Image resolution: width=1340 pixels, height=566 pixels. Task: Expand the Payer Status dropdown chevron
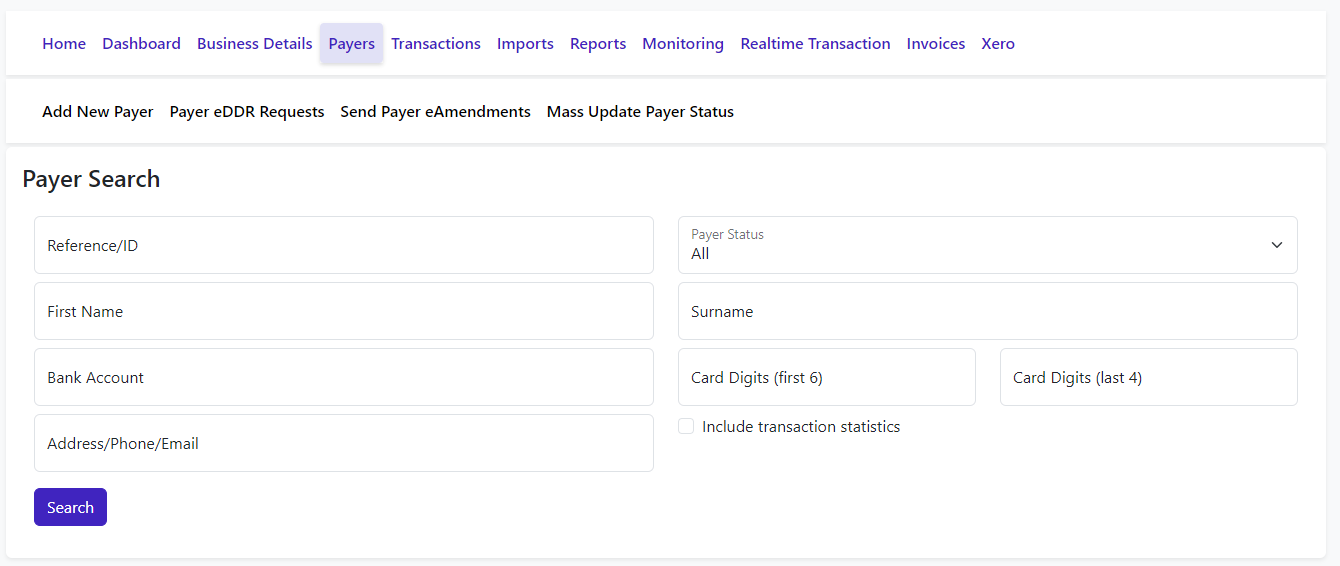point(1276,245)
